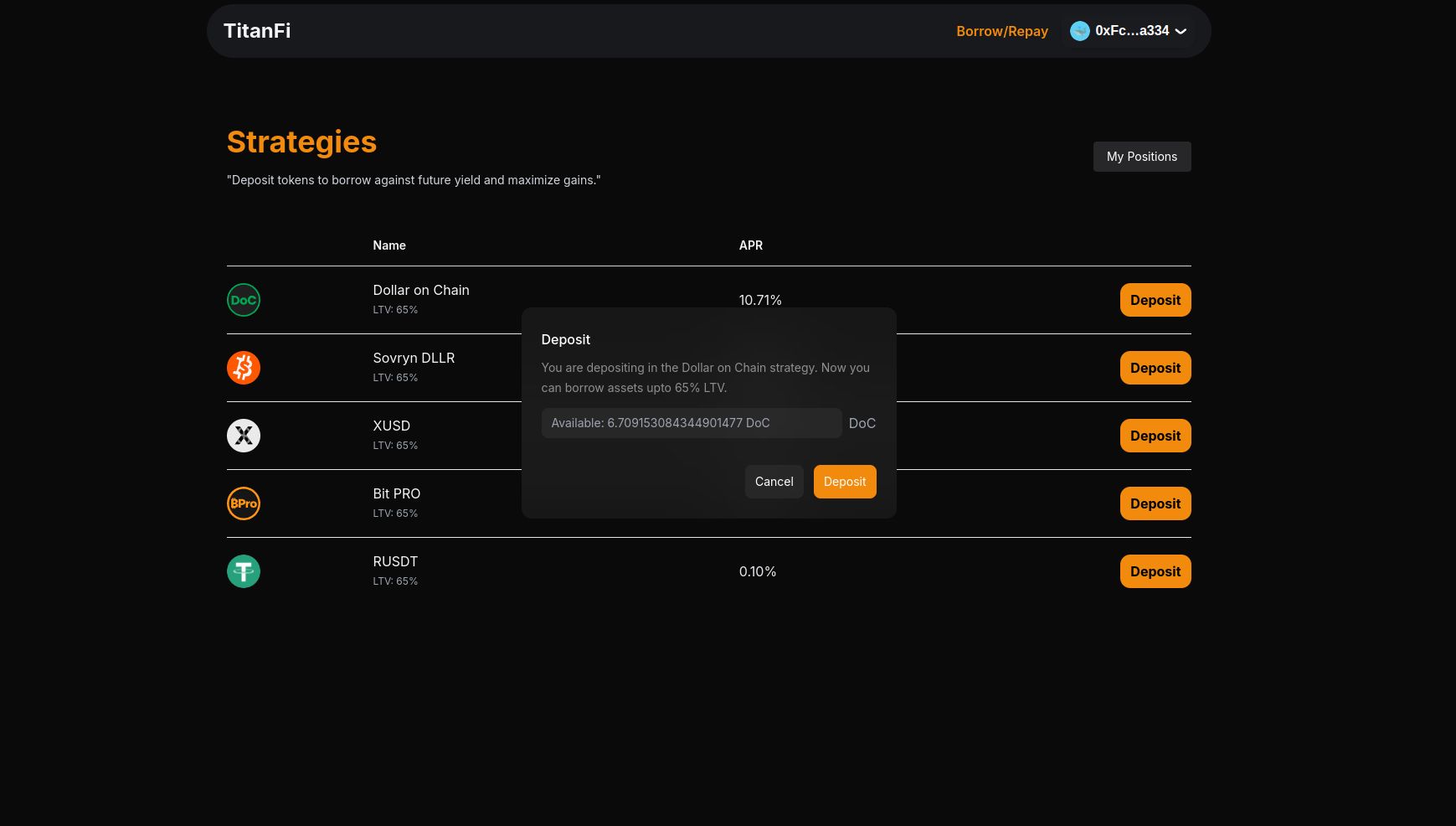1456x826 pixels.
Task: Click the XUSD token icon
Action: point(244,436)
